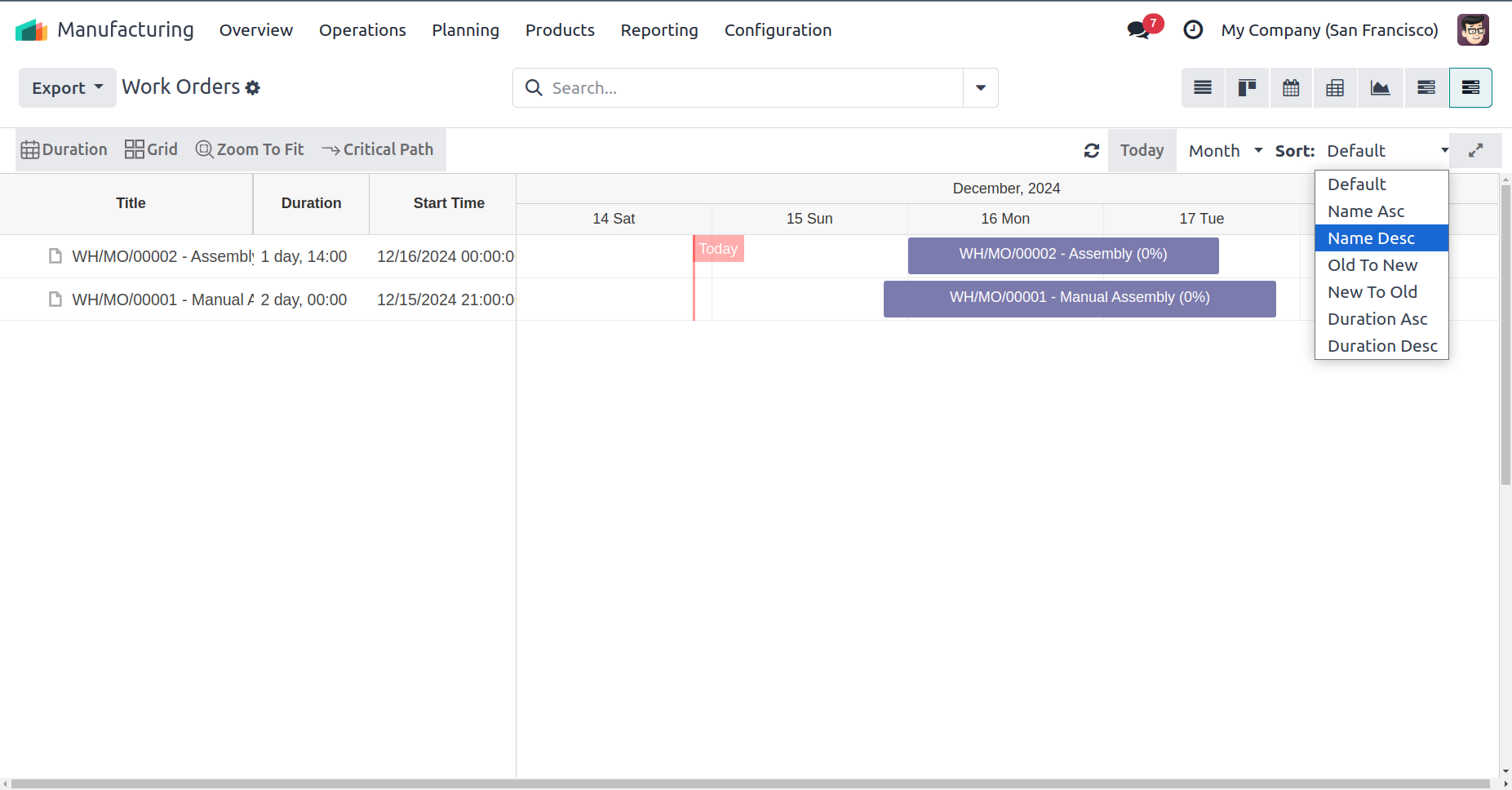Open the calendar view icon
The image size is (1512, 790).
(1291, 88)
